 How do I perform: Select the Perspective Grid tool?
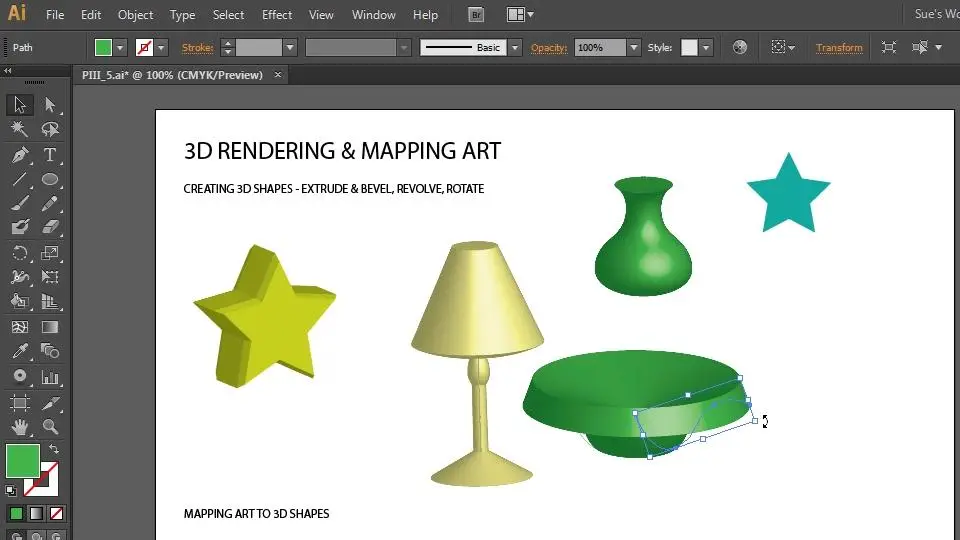50,301
